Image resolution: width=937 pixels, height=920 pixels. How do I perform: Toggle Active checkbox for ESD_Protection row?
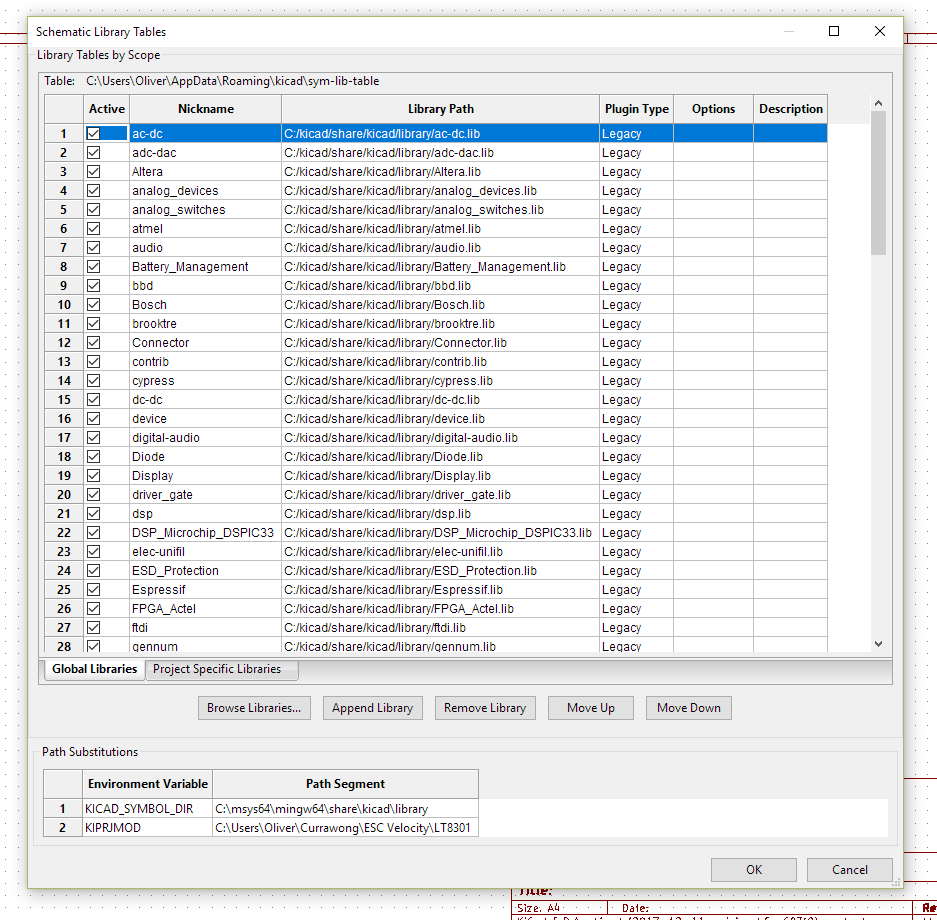[94, 571]
